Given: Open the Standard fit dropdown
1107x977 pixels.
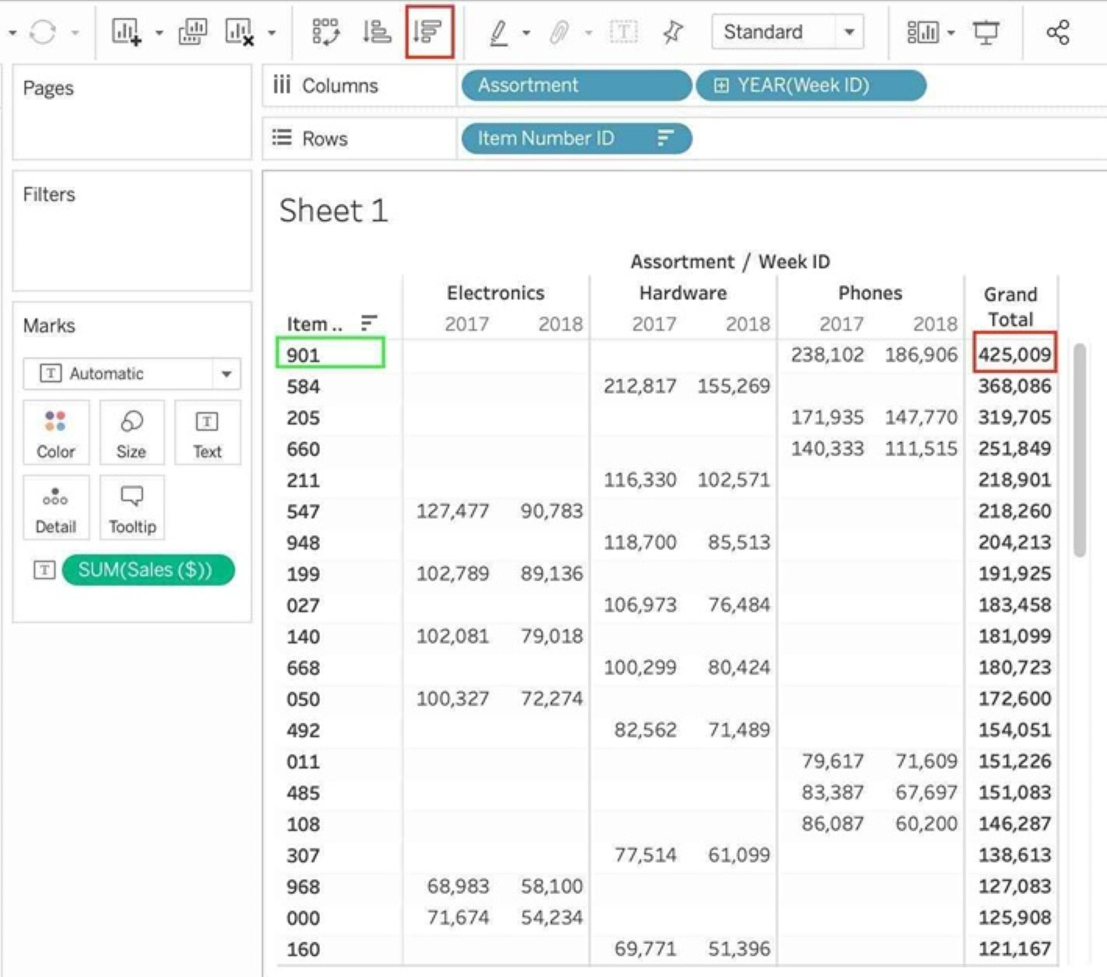Looking at the screenshot, I should (x=850, y=32).
